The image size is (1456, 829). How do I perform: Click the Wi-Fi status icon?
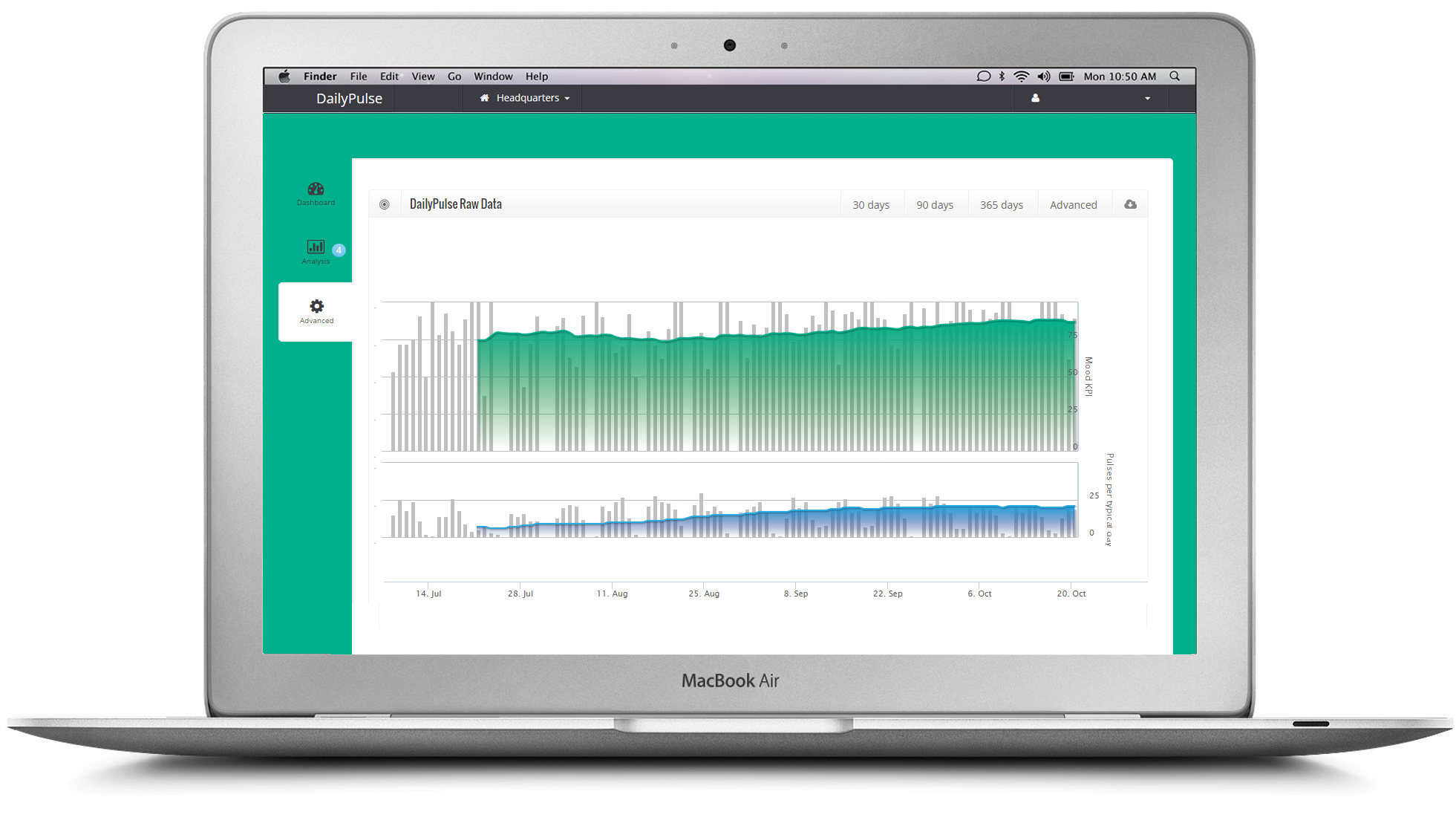pos(1022,77)
